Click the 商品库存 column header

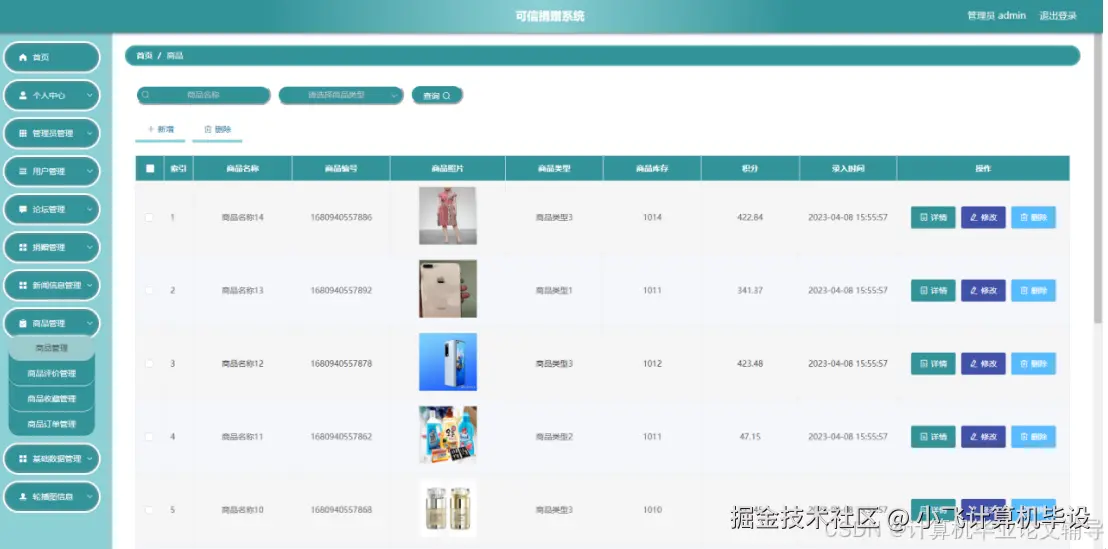[652, 169]
